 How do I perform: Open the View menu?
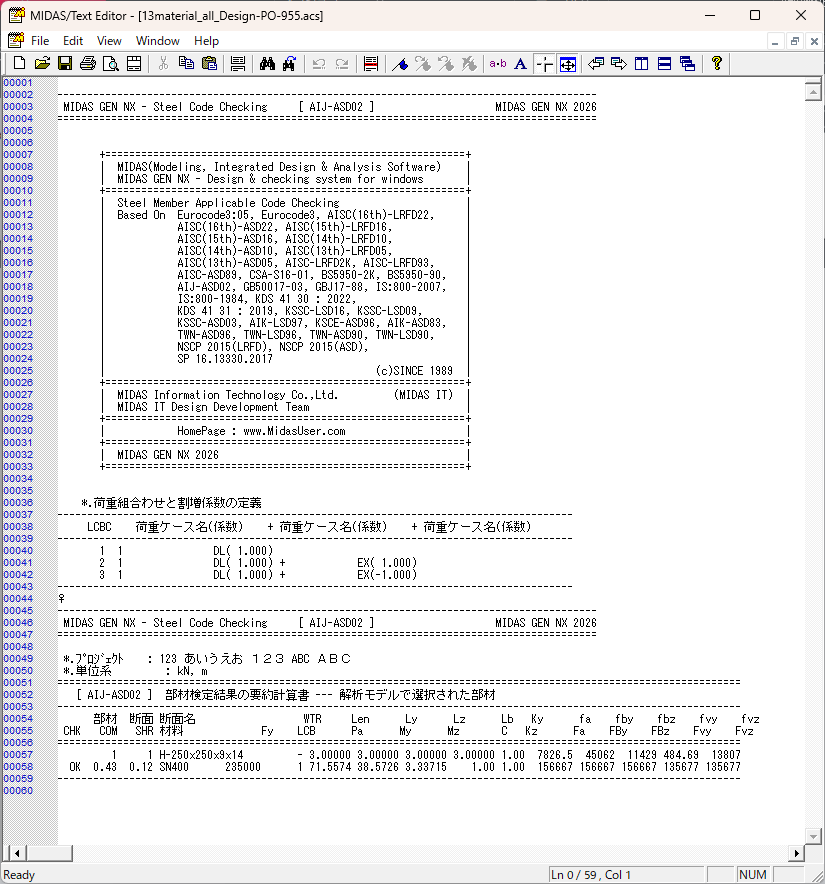pos(109,41)
